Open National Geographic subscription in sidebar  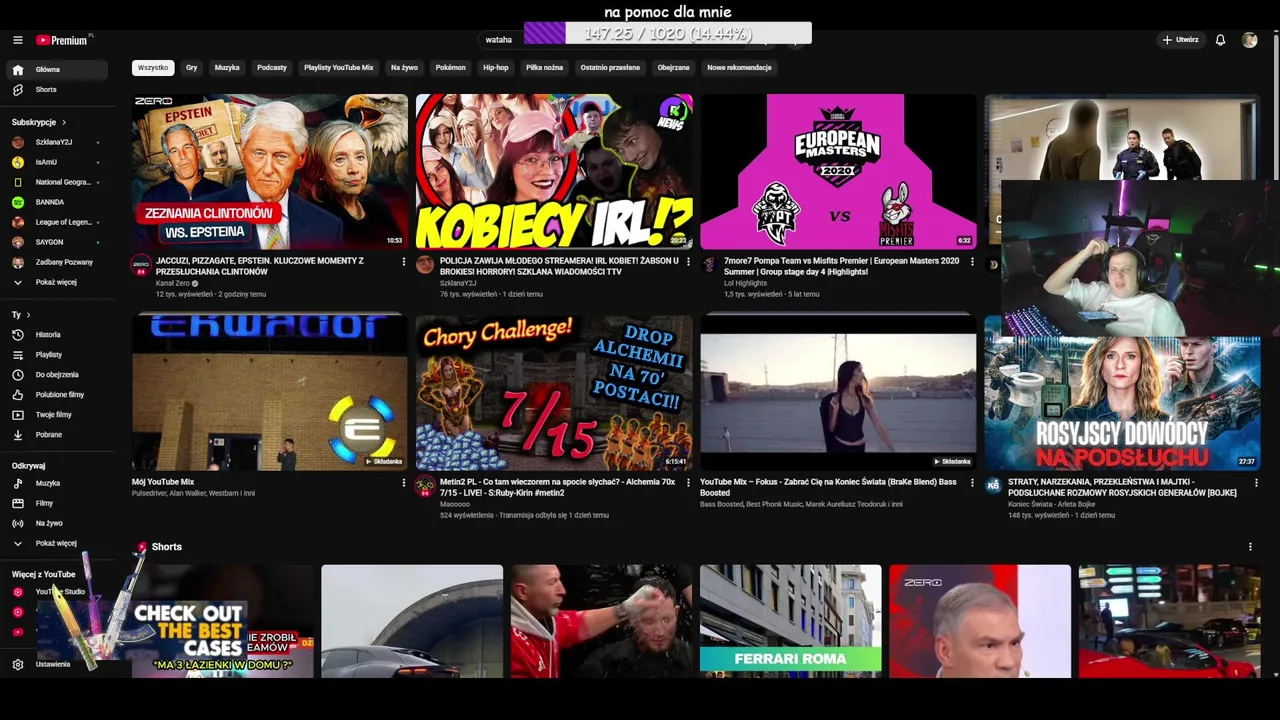58,182
